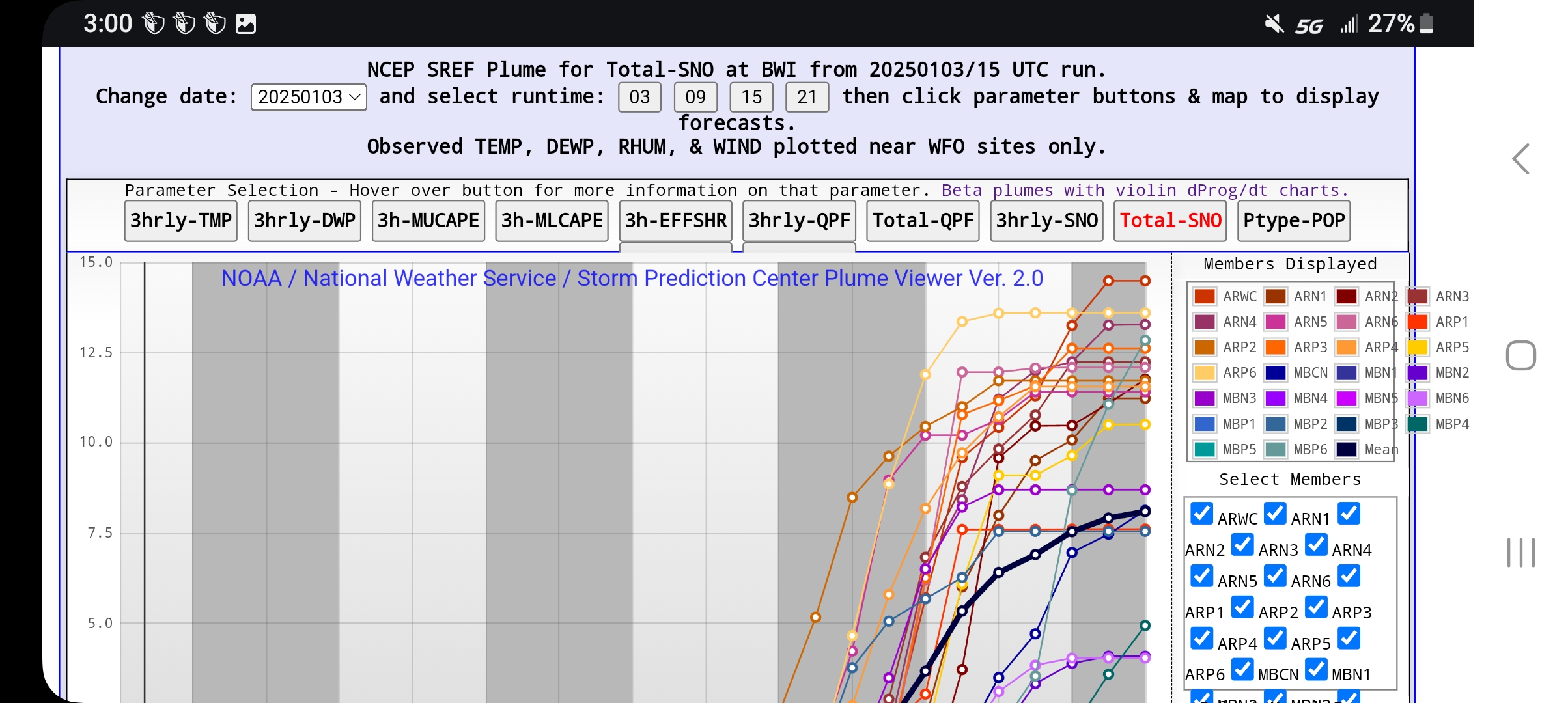The height and width of the screenshot is (703, 1568).
Task: Click the MBCN legend color swatch
Action: pyautogui.click(x=1276, y=373)
